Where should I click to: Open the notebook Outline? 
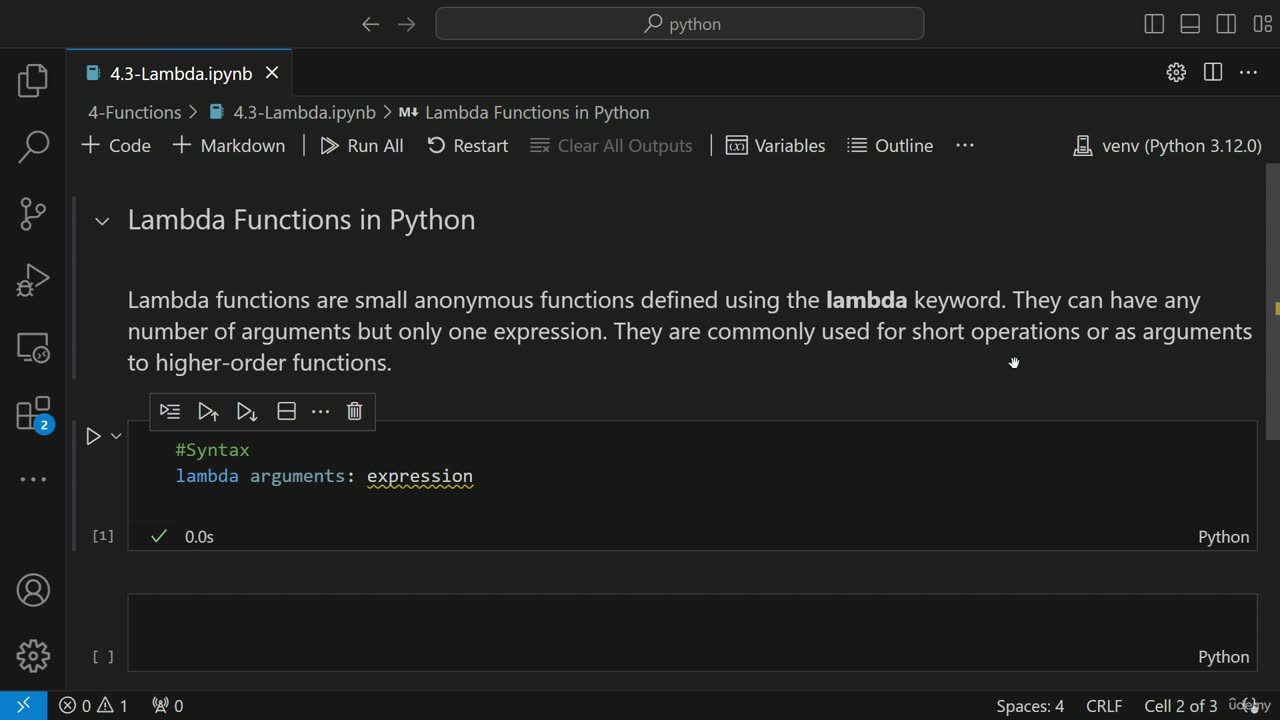(890, 145)
